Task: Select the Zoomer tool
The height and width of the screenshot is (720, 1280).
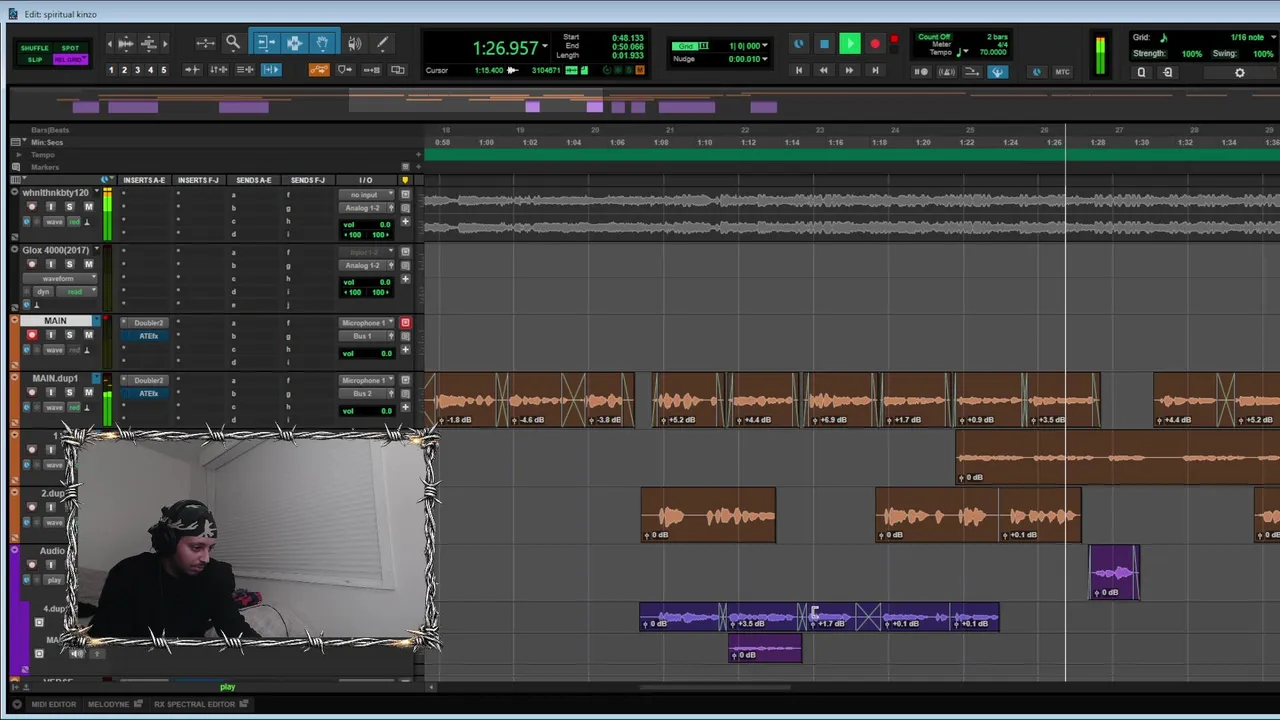Action: (x=233, y=43)
